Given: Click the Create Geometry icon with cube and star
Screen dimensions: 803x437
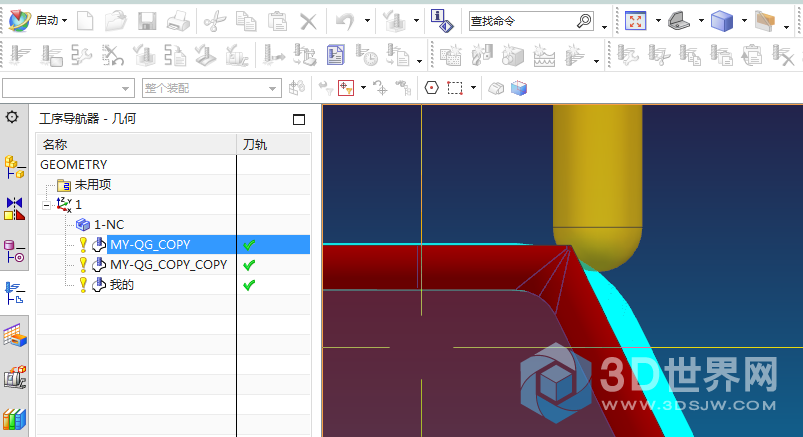Looking at the screenshot, I should tap(513, 55).
